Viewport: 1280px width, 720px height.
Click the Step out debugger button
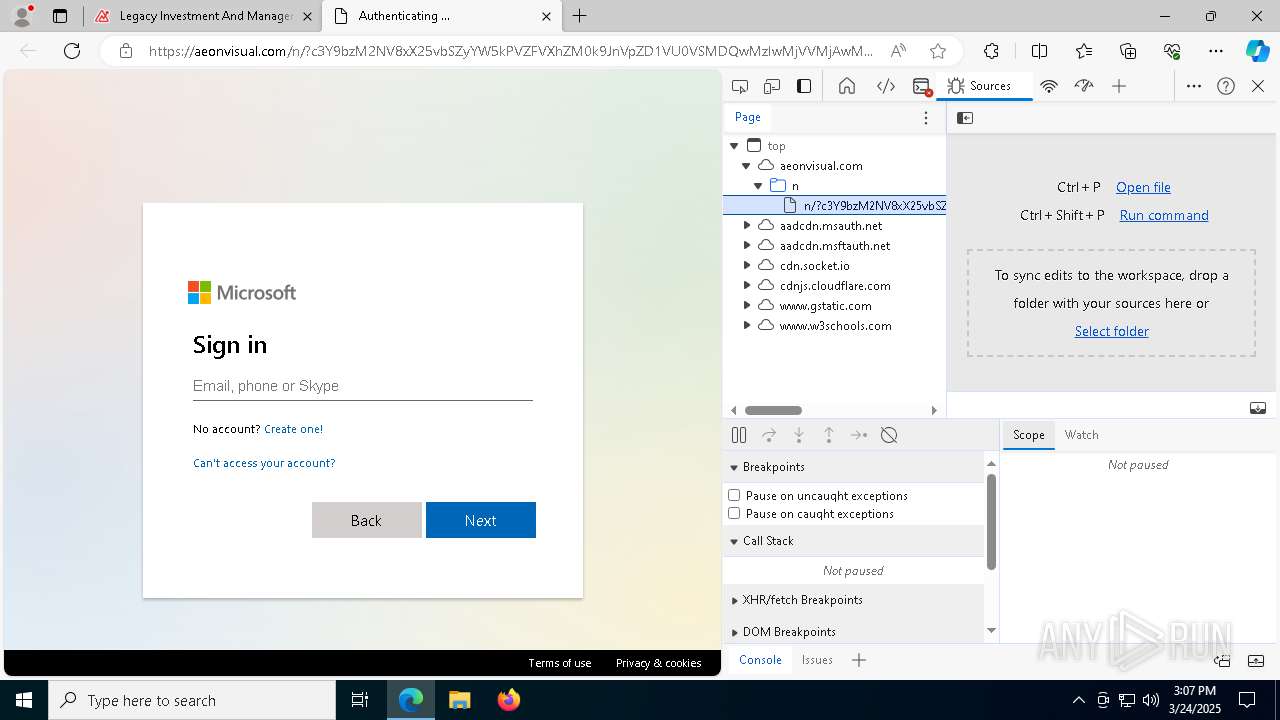point(829,435)
